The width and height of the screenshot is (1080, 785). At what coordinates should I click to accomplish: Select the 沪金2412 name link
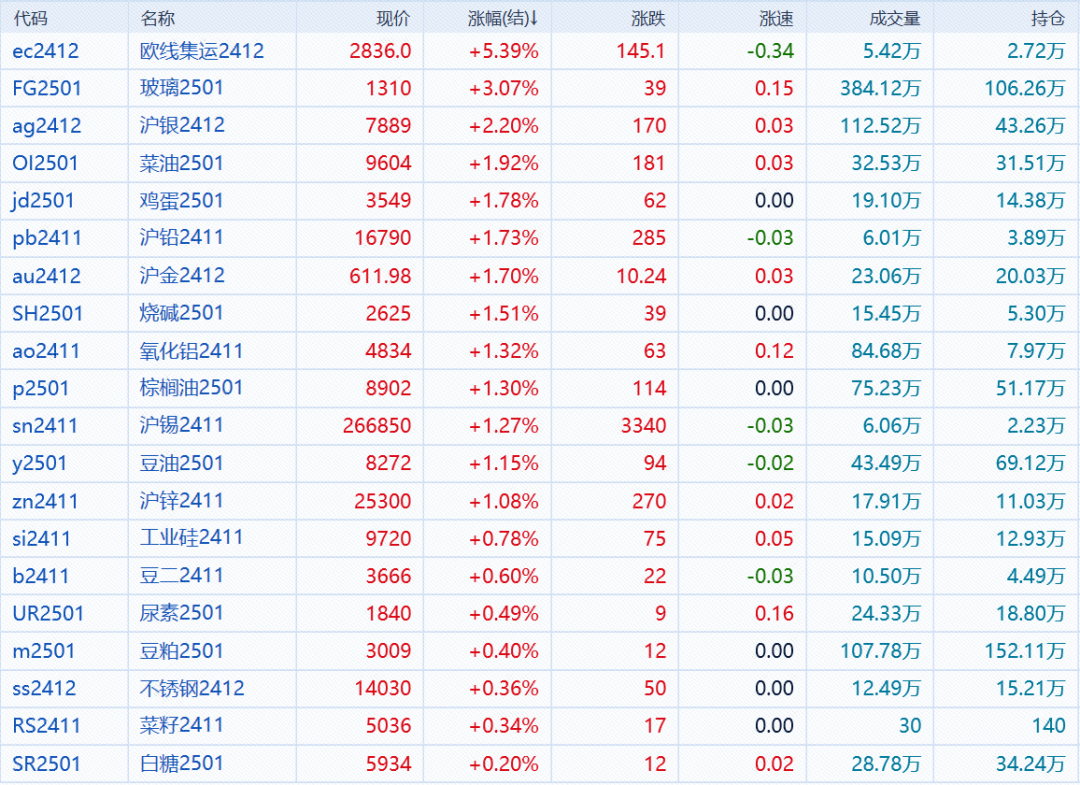[182, 275]
